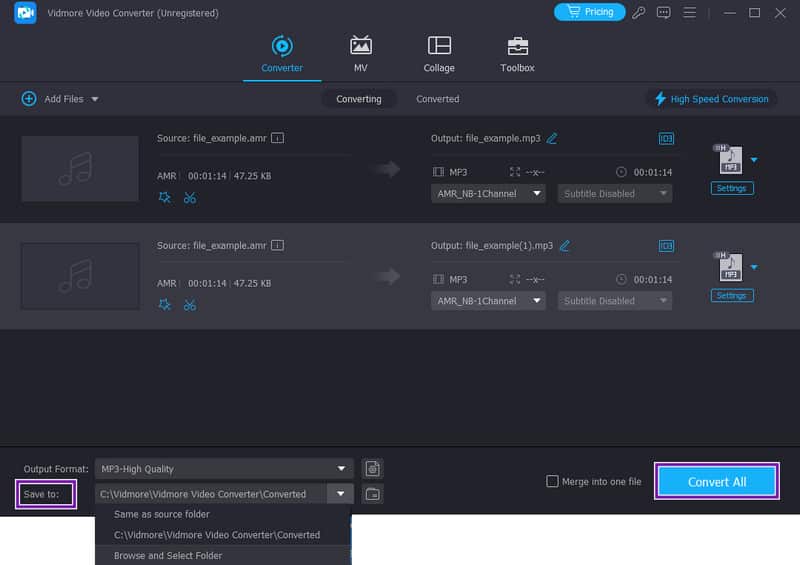Enable Merge into one file checkbox
Screen dimensions: 800x565
coord(552,481)
